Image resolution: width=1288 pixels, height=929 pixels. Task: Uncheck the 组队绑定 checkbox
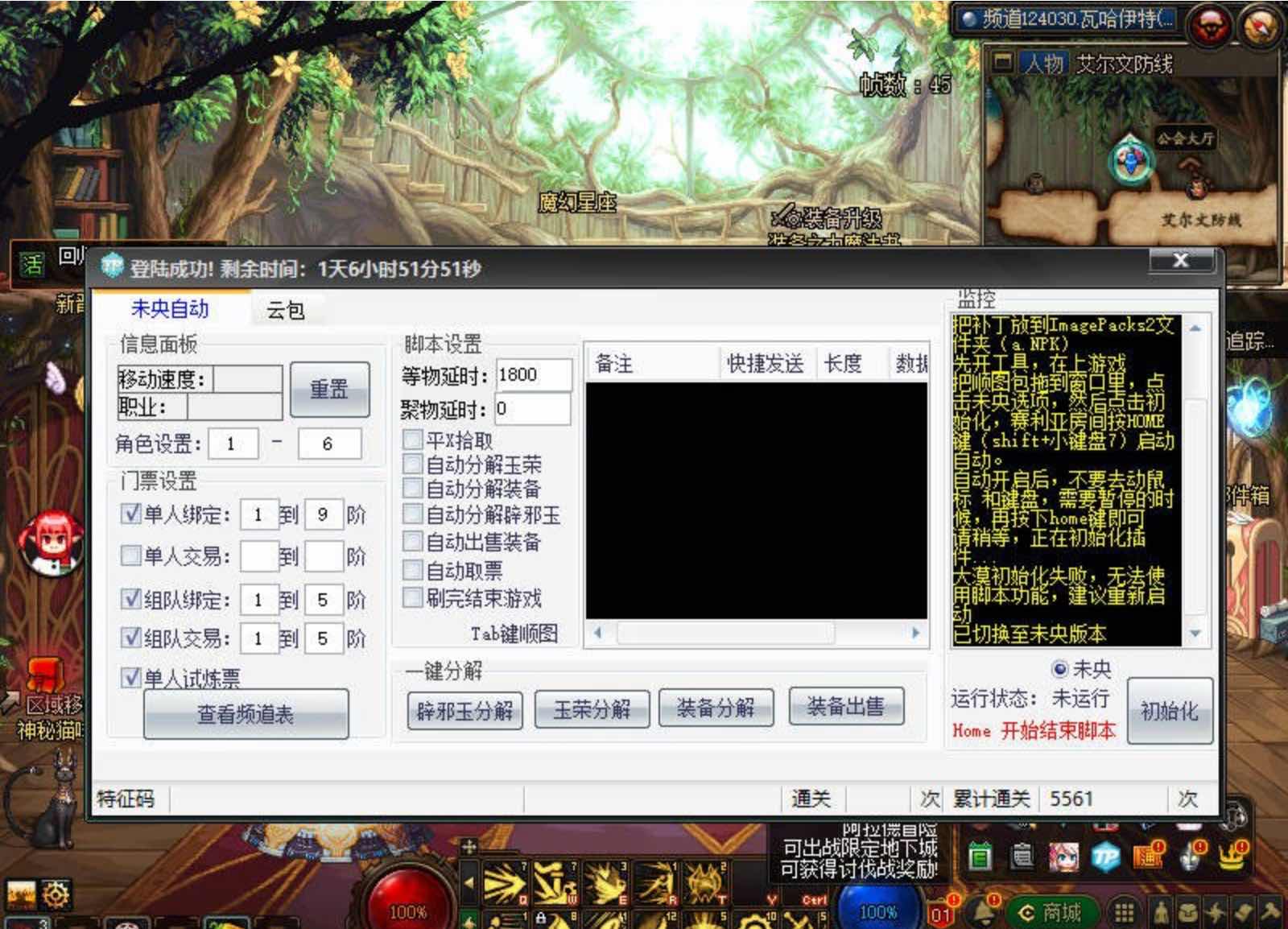pos(130,598)
